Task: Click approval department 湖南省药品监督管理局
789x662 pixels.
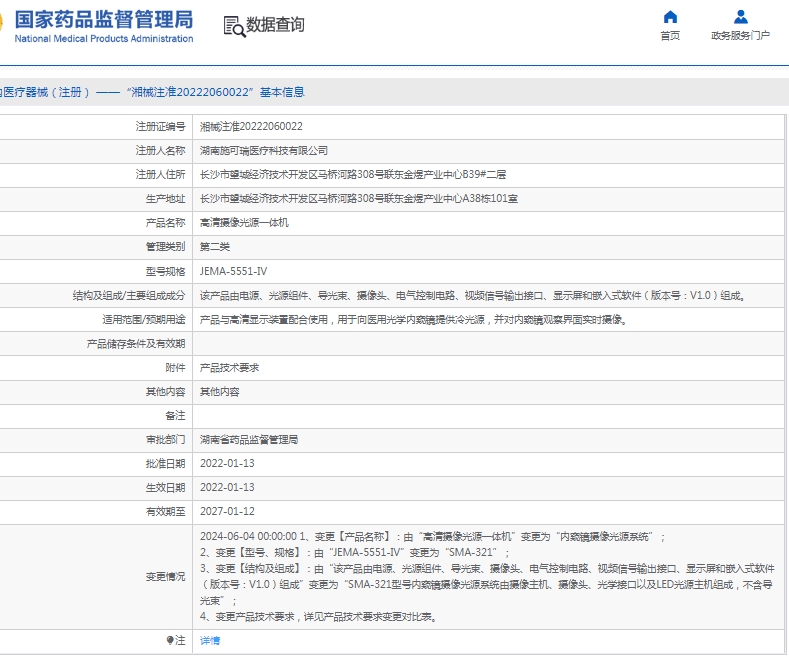Action: tap(249, 440)
